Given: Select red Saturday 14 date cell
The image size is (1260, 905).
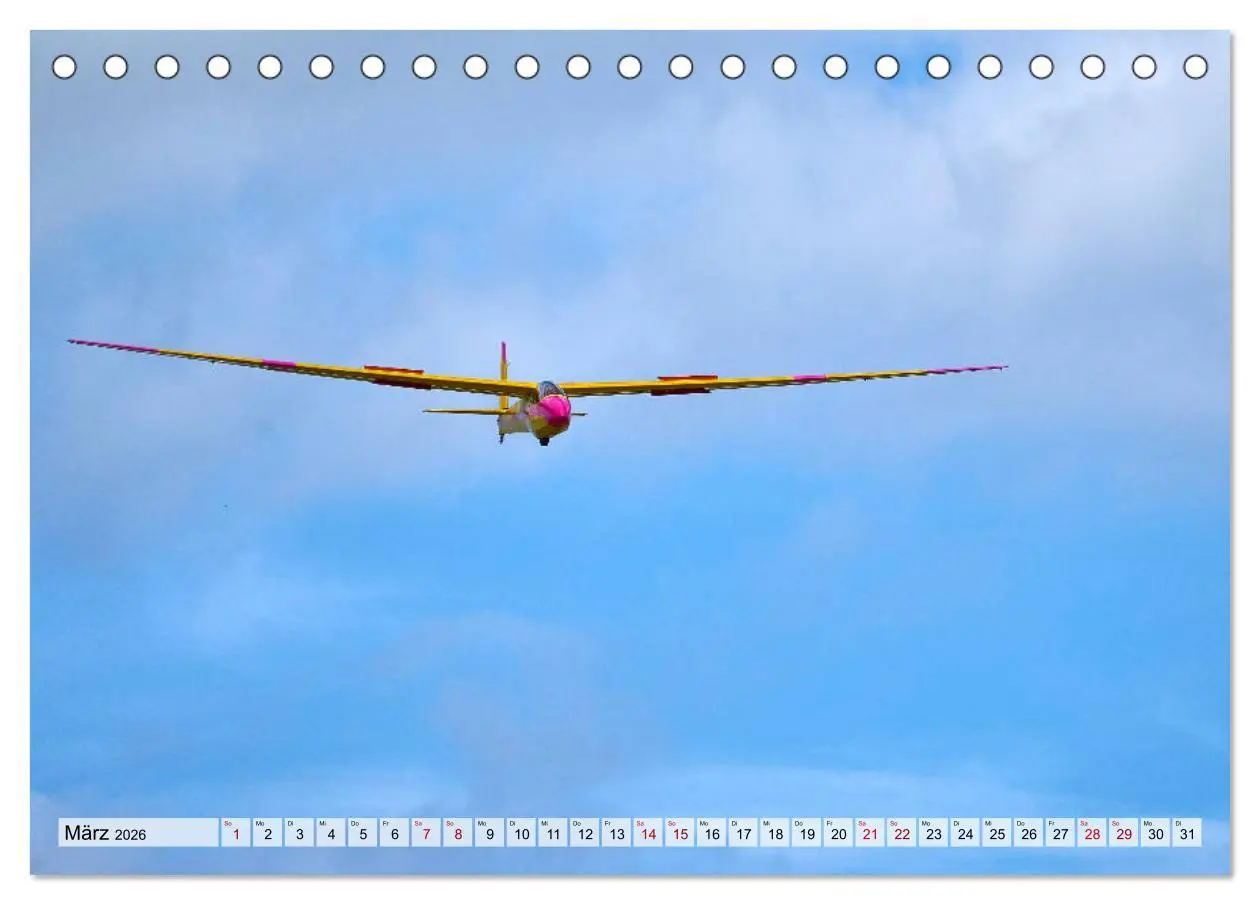Looking at the screenshot, I should pos(648,833).
